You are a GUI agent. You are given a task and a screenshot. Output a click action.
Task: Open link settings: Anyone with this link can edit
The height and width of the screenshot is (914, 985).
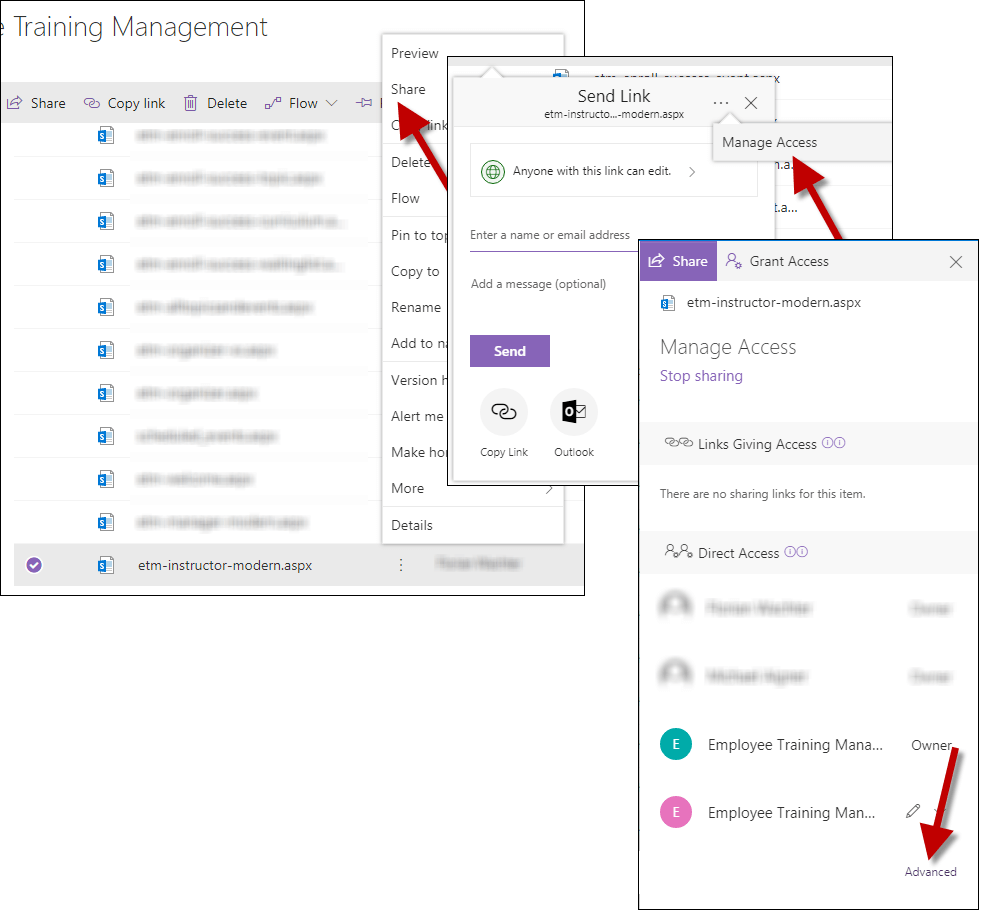613,171
